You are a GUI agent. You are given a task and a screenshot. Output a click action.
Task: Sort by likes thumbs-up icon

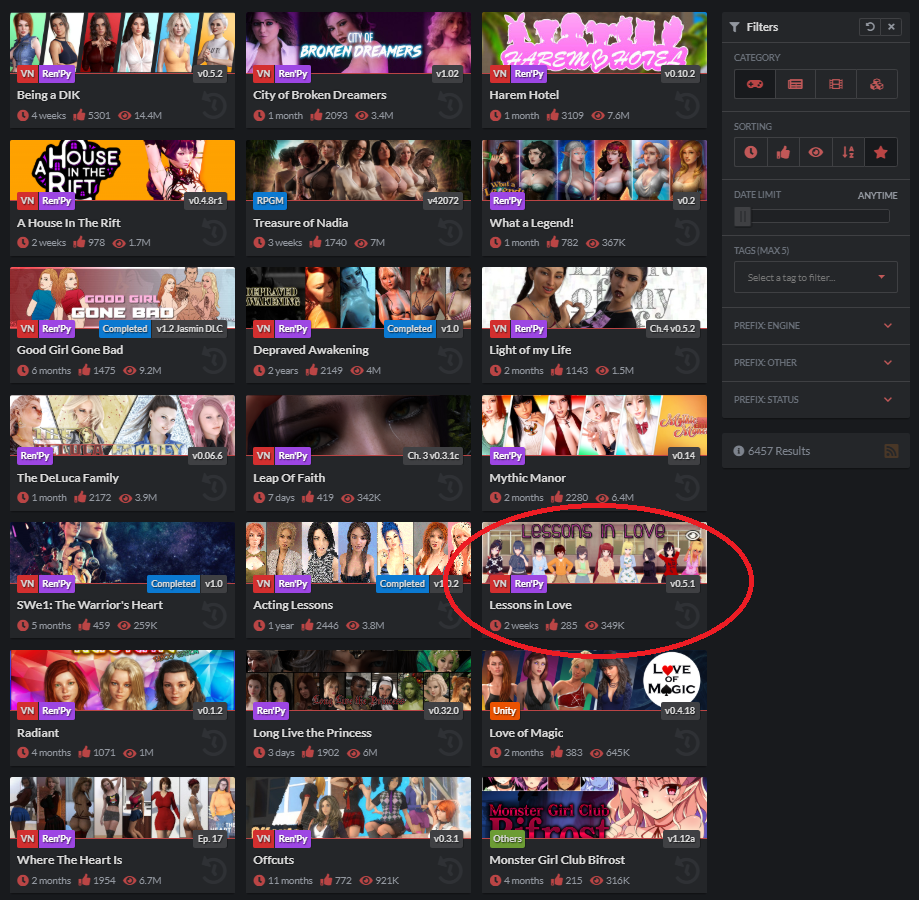click(x=783, y=152)
